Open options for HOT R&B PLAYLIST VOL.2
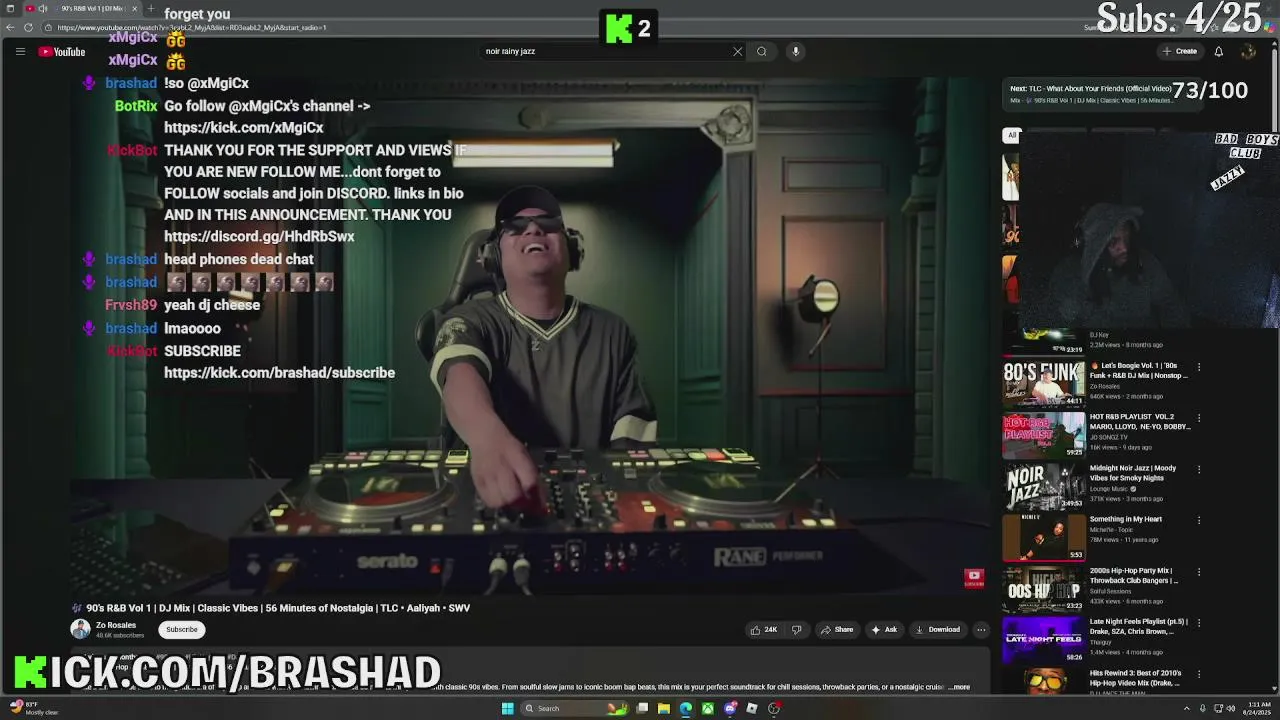This screenshot has width=1280, height=720. [1199, 418]
